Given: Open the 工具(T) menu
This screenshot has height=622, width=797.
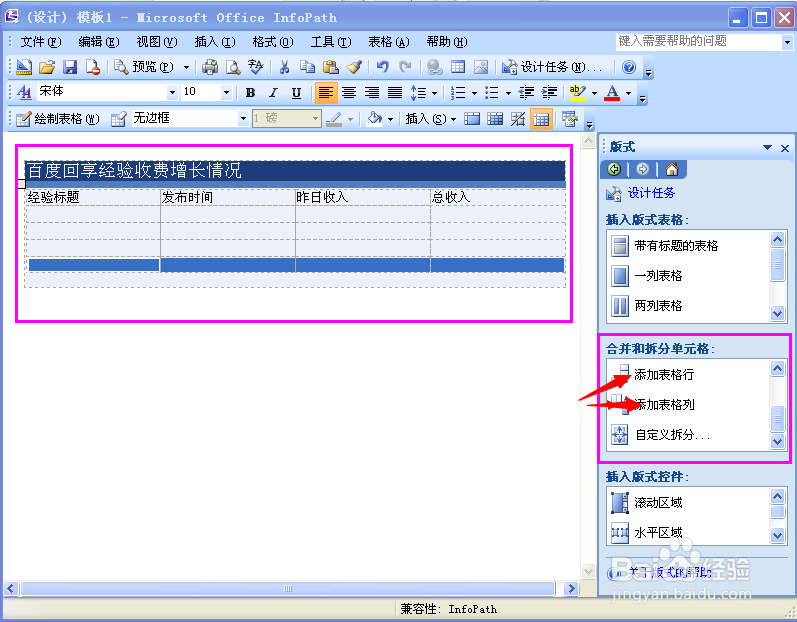Looking at the screenshot, I should (x=331, y=42).
